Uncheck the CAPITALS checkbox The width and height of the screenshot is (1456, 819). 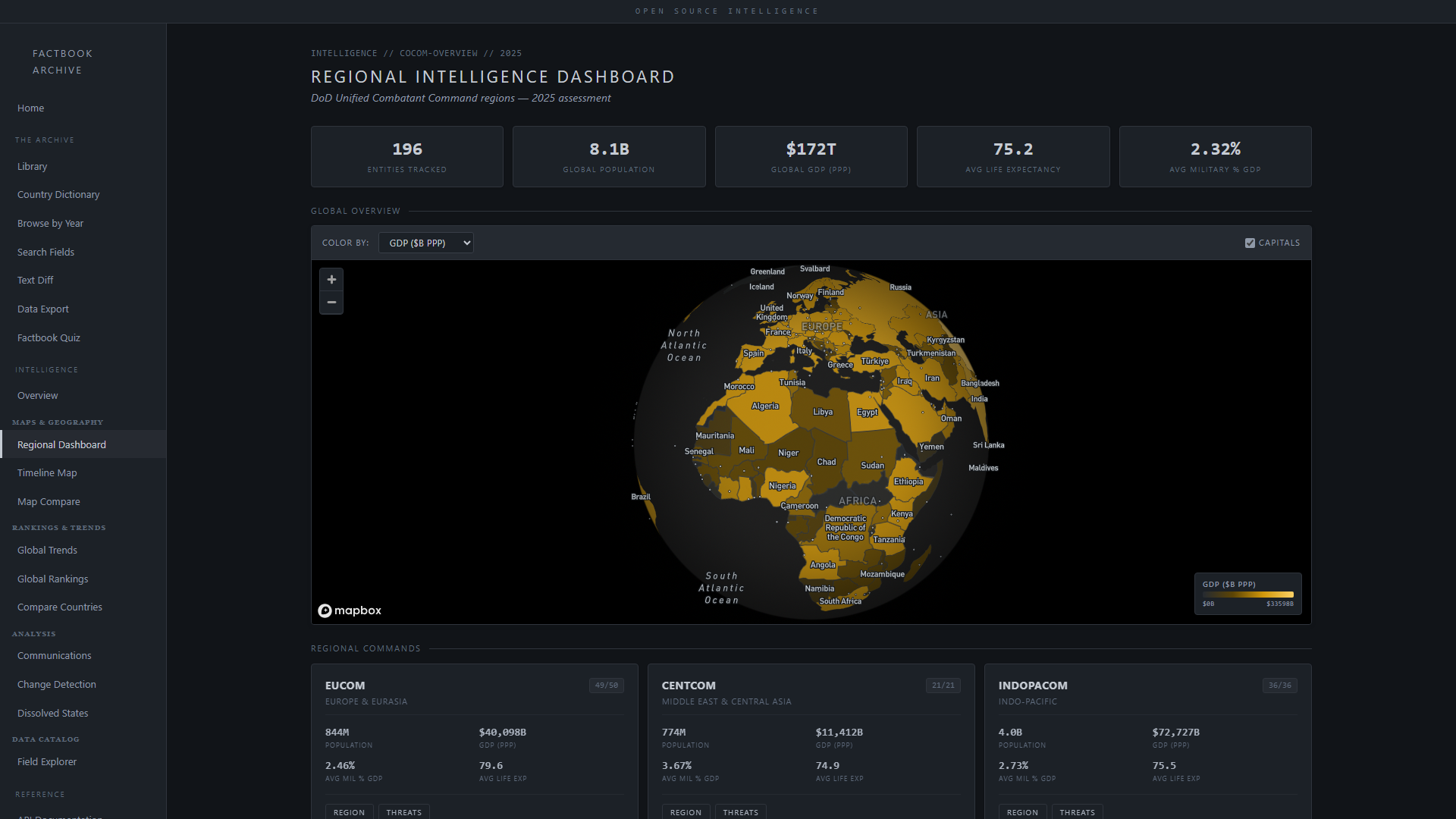pyautogui.click(x=1250, y=243)
